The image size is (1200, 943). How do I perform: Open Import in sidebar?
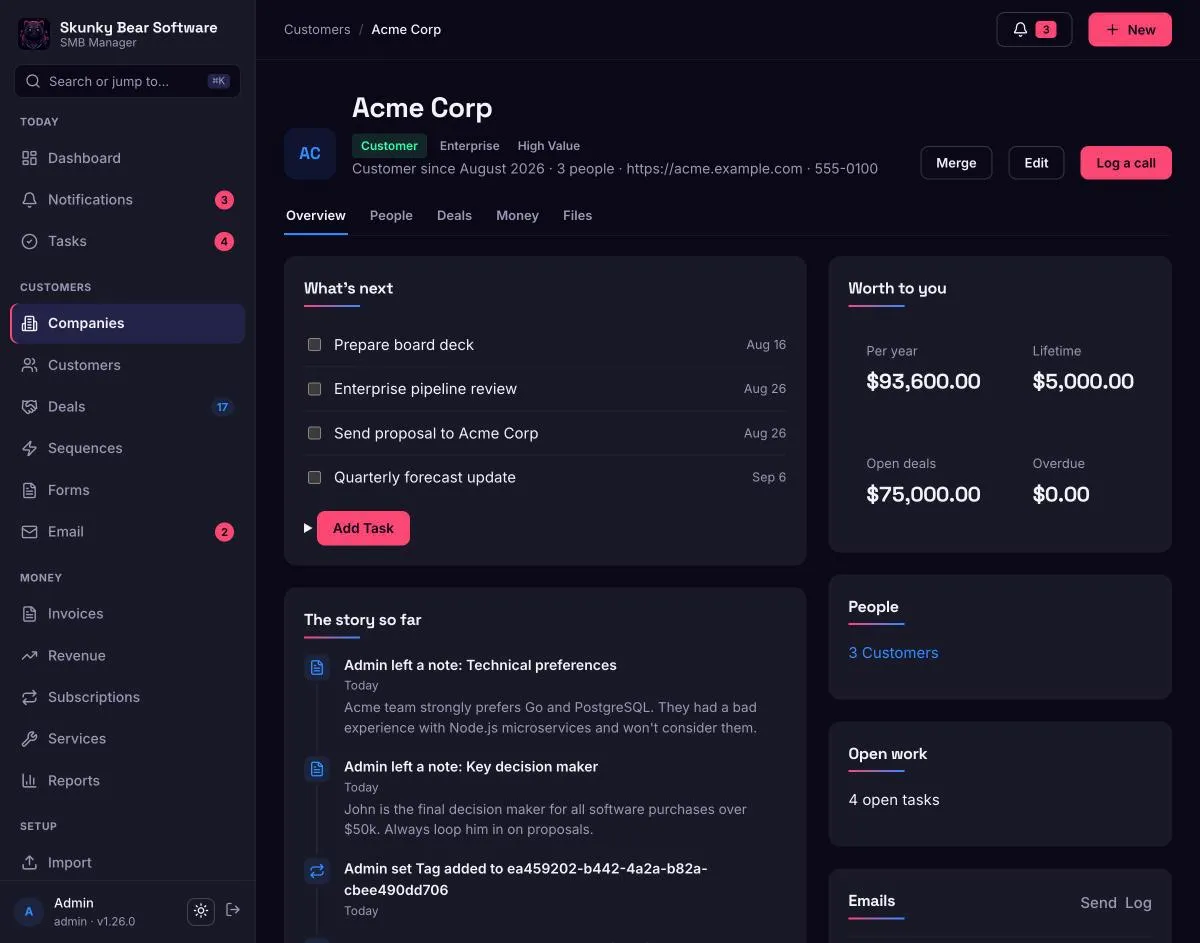[x=127, y=863]
